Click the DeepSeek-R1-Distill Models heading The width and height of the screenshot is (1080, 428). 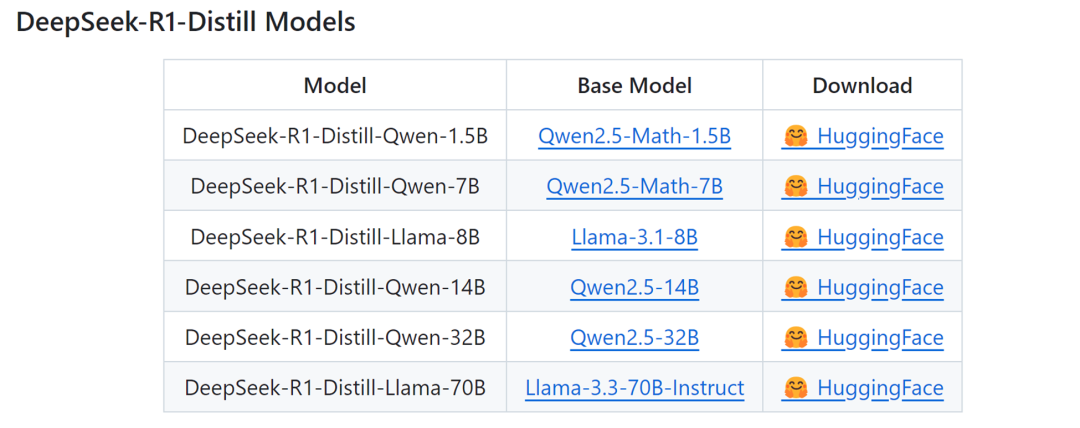tap(186, 22)
